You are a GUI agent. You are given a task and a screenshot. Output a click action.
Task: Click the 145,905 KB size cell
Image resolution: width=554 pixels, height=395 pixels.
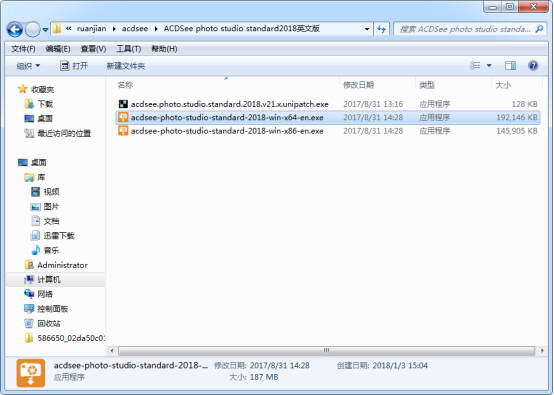(517, 131)
